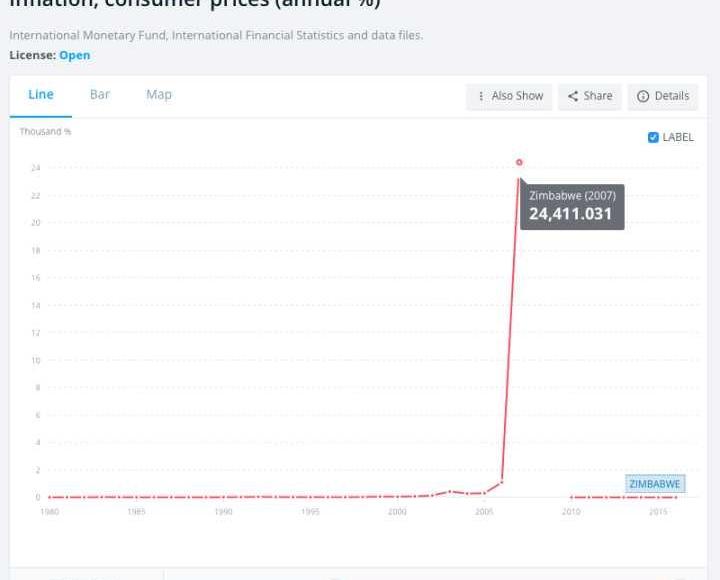
Task: Open the Bar chart tab
Action: (100, 95)
